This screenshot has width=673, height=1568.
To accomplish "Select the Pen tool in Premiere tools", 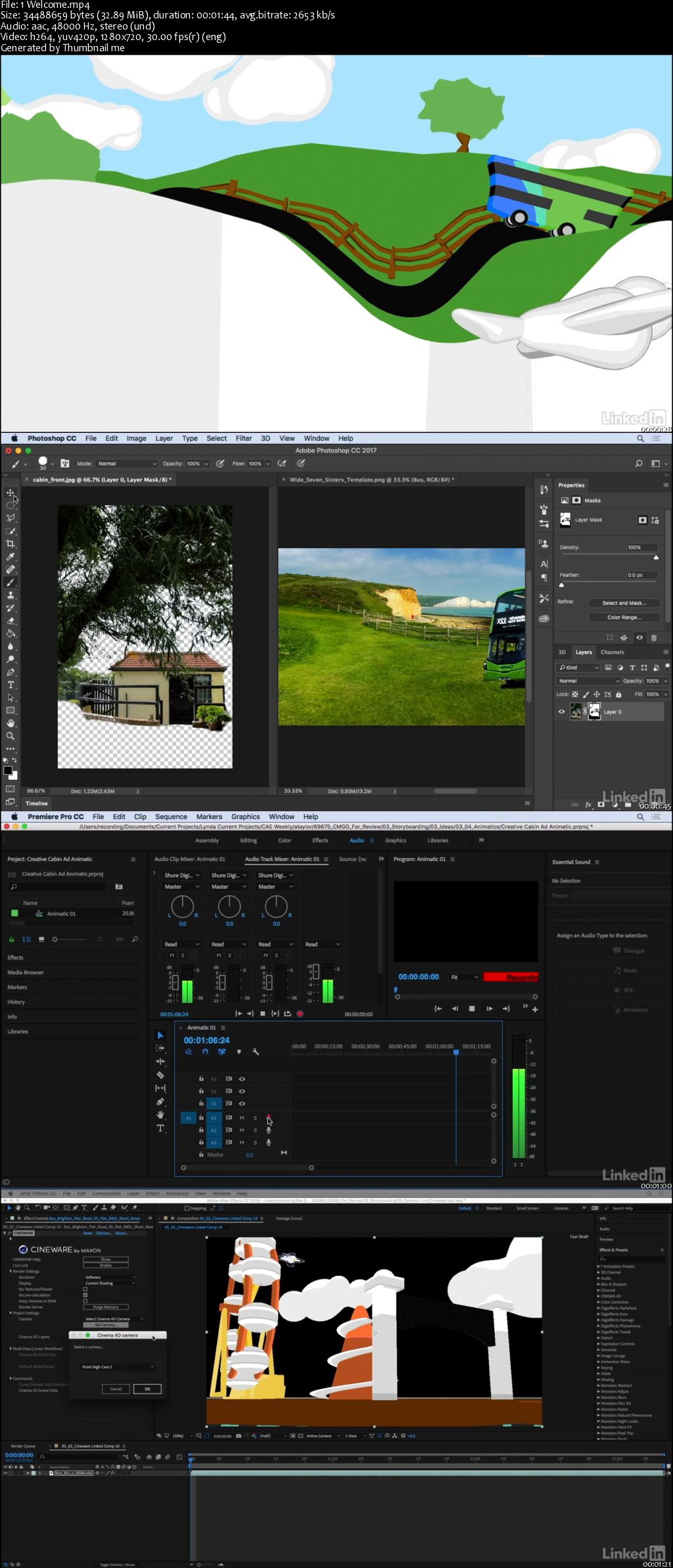I will point(160,1102).
